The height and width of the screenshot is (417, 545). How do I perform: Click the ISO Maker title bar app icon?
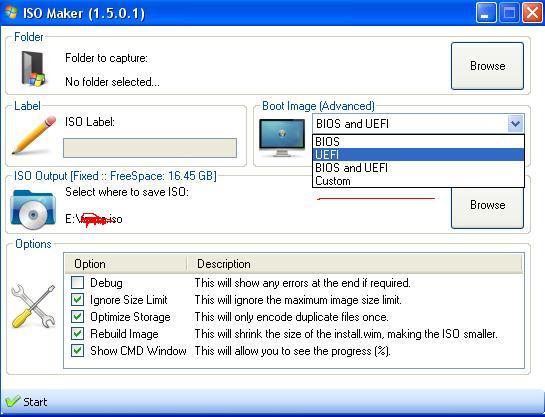tap(11, 13)
